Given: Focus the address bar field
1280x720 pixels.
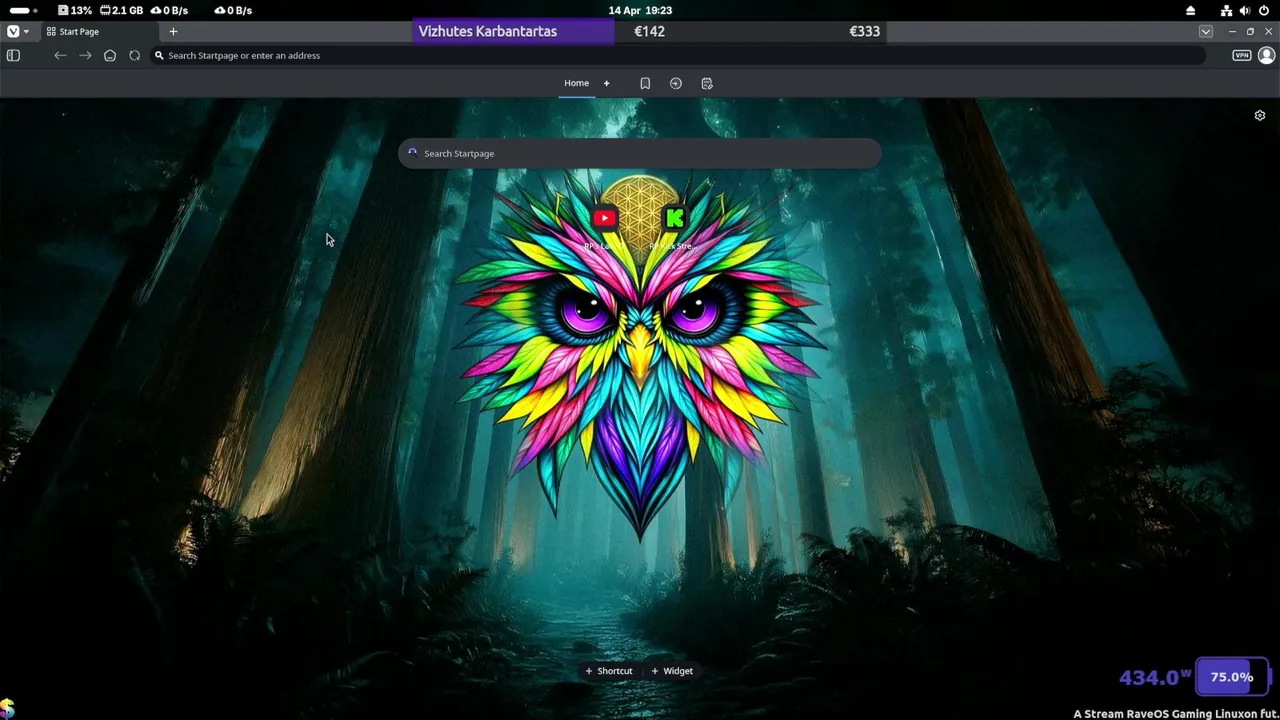Looking at the screenshot, I should point(678,55).
